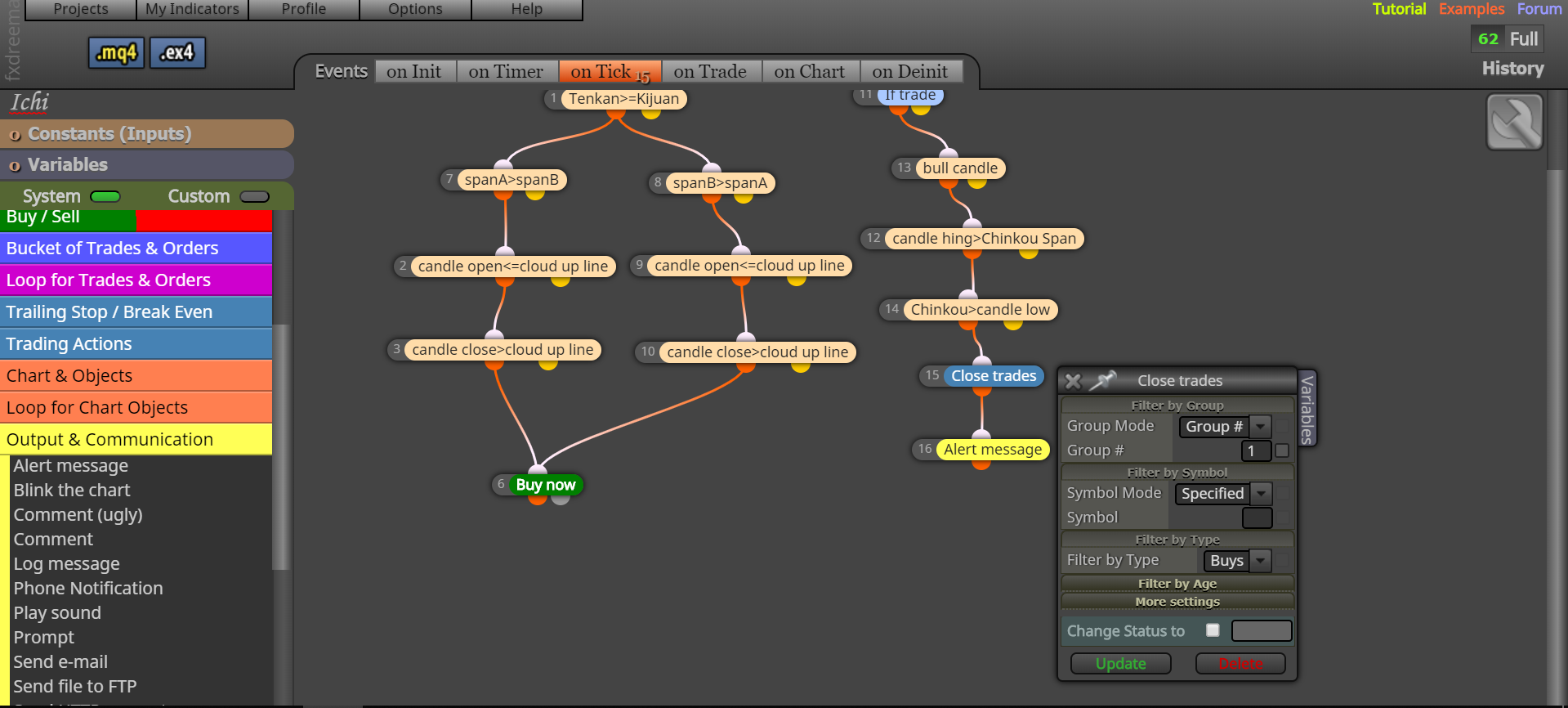Screen dimensions: 1568x708
Task: Select the Close trades block 15
Action: tap(994, 376)
